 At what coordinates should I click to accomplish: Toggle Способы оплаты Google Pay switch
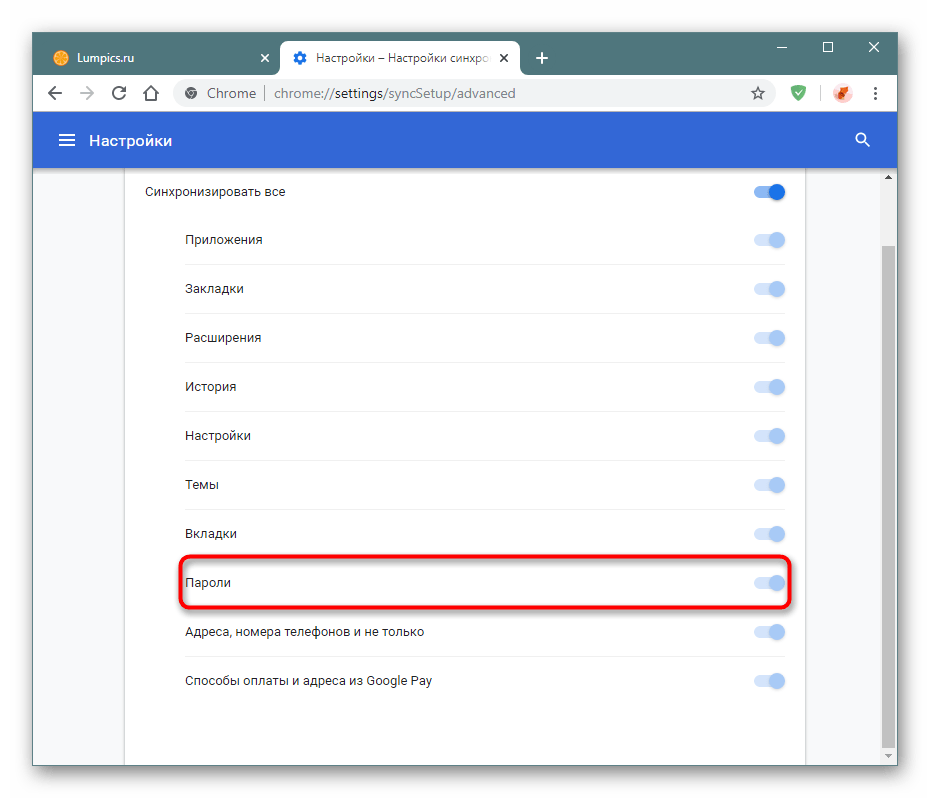[x=770, y=681]
